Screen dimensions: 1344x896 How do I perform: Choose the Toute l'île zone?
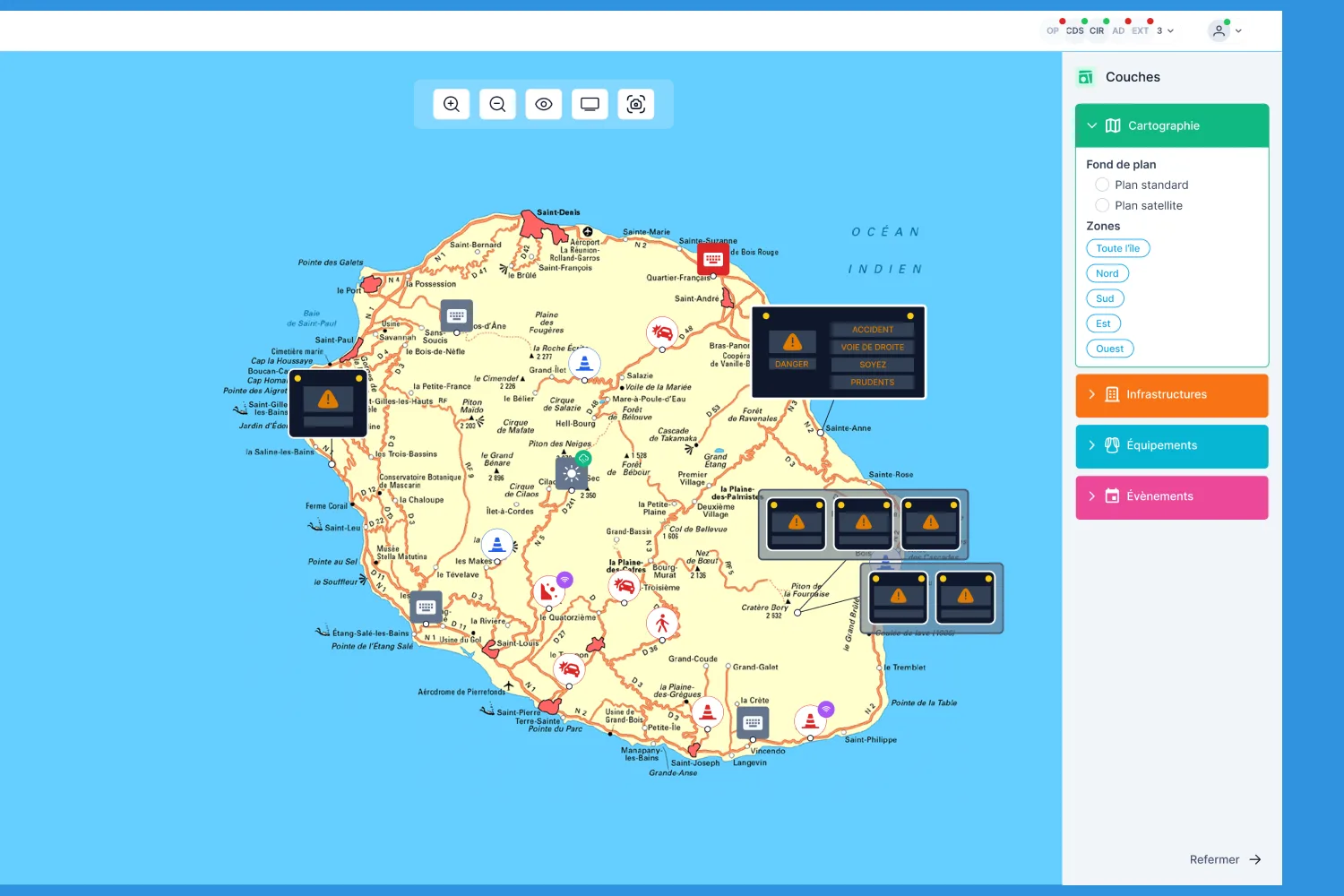1118,248
